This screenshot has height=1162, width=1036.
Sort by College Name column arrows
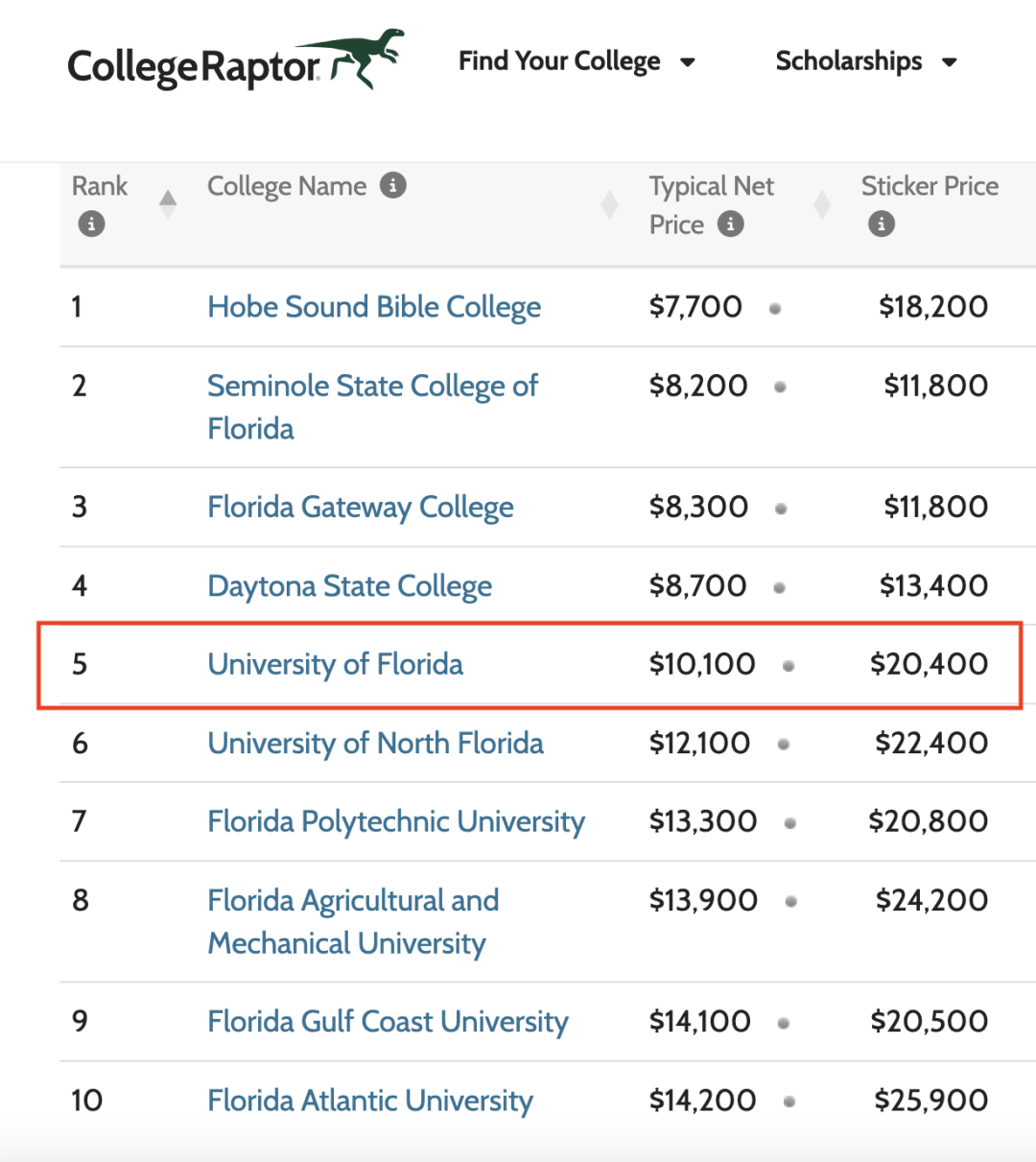[609, 204]
